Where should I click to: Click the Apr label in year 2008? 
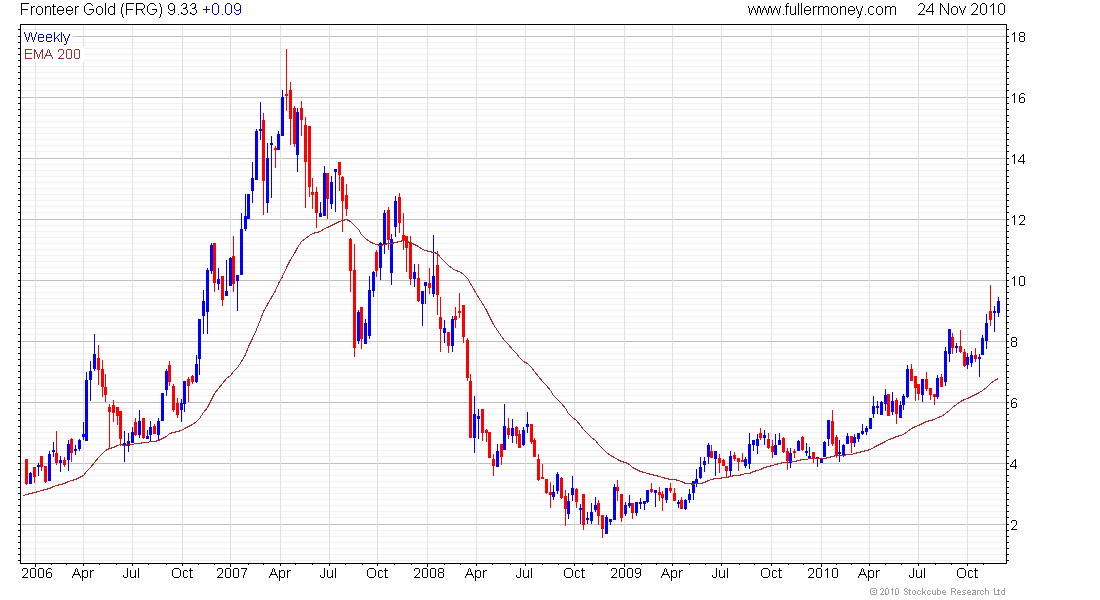coord(476,574)
